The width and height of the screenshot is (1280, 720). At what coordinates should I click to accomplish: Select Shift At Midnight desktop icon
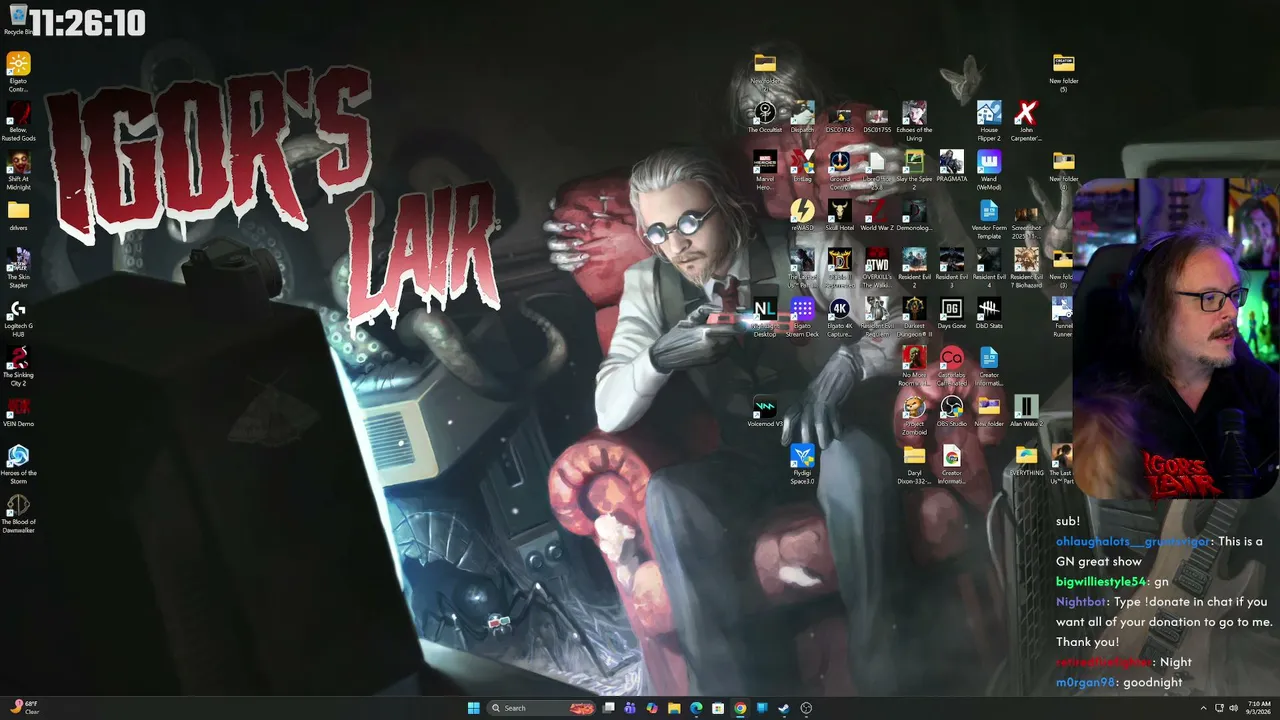[x=18, y=170]
